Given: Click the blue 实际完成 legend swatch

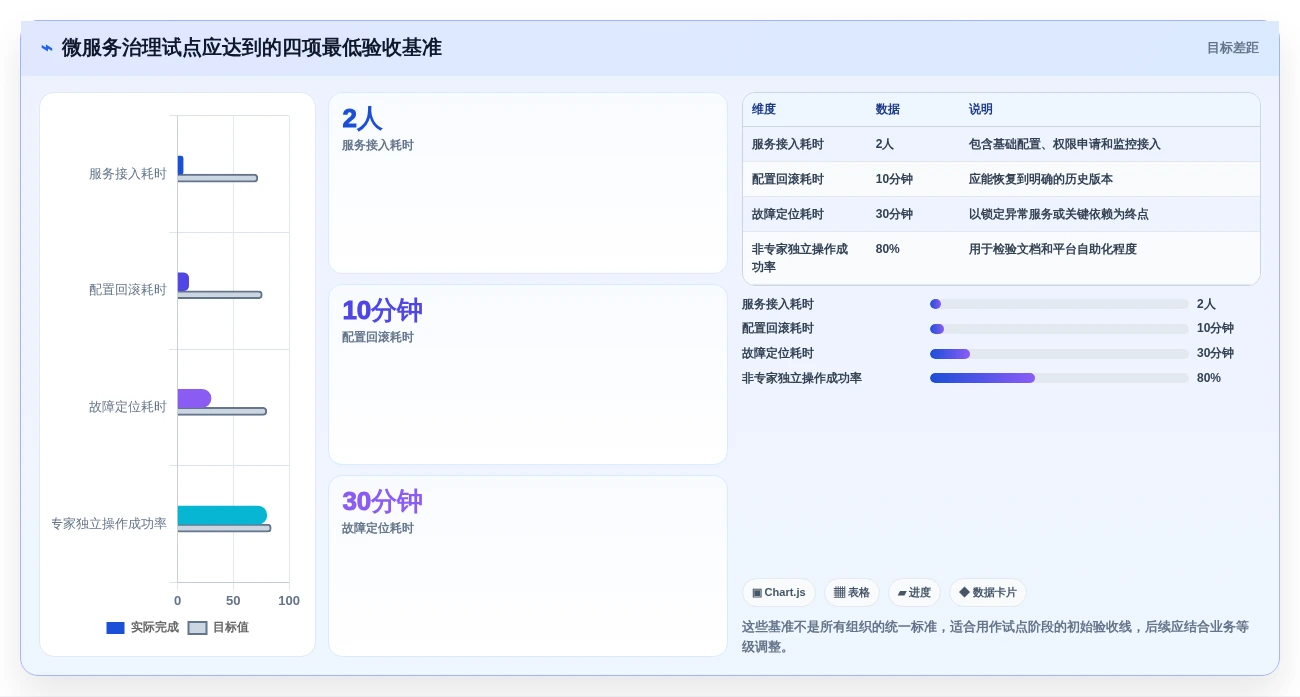Looking at the screenshot, I should click(115, 628).
